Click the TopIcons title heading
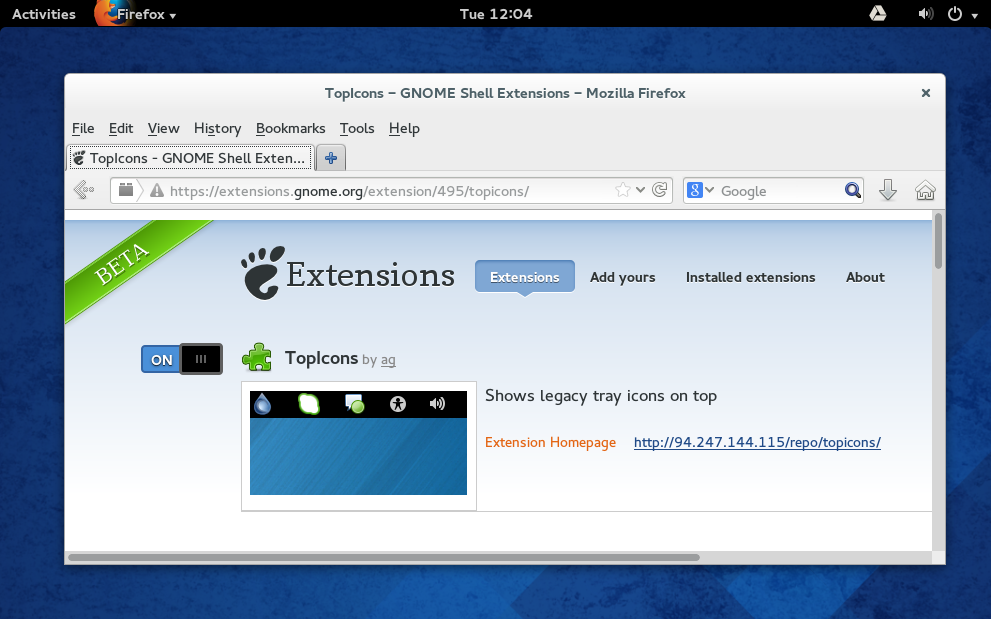The width and height of the screenshot is (991, 619). tap(321, 358)
